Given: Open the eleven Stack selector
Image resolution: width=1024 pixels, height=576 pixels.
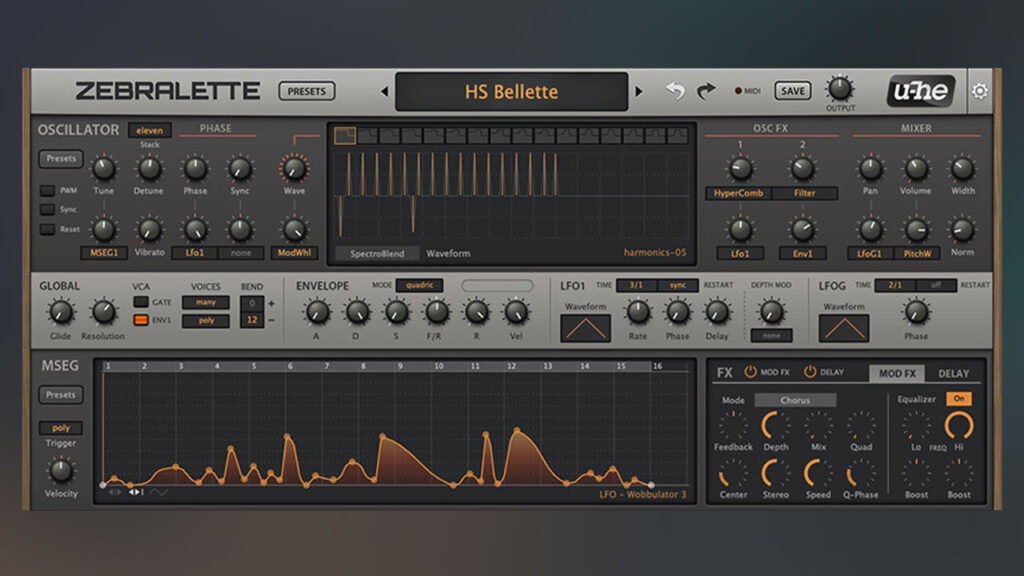Looking at the screenshot, I should [148, 130].
